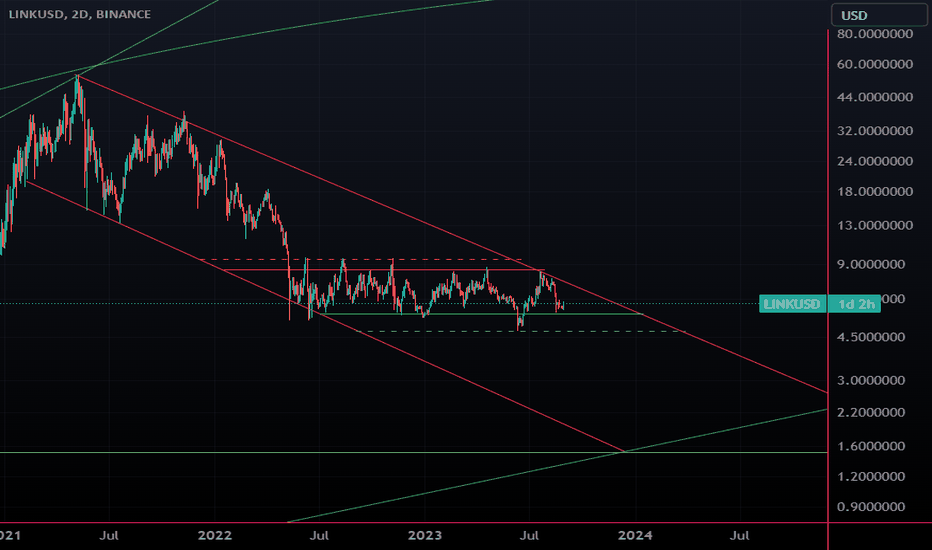Click the Jul label between 2023 and 2024

click(x=529, y=536)
